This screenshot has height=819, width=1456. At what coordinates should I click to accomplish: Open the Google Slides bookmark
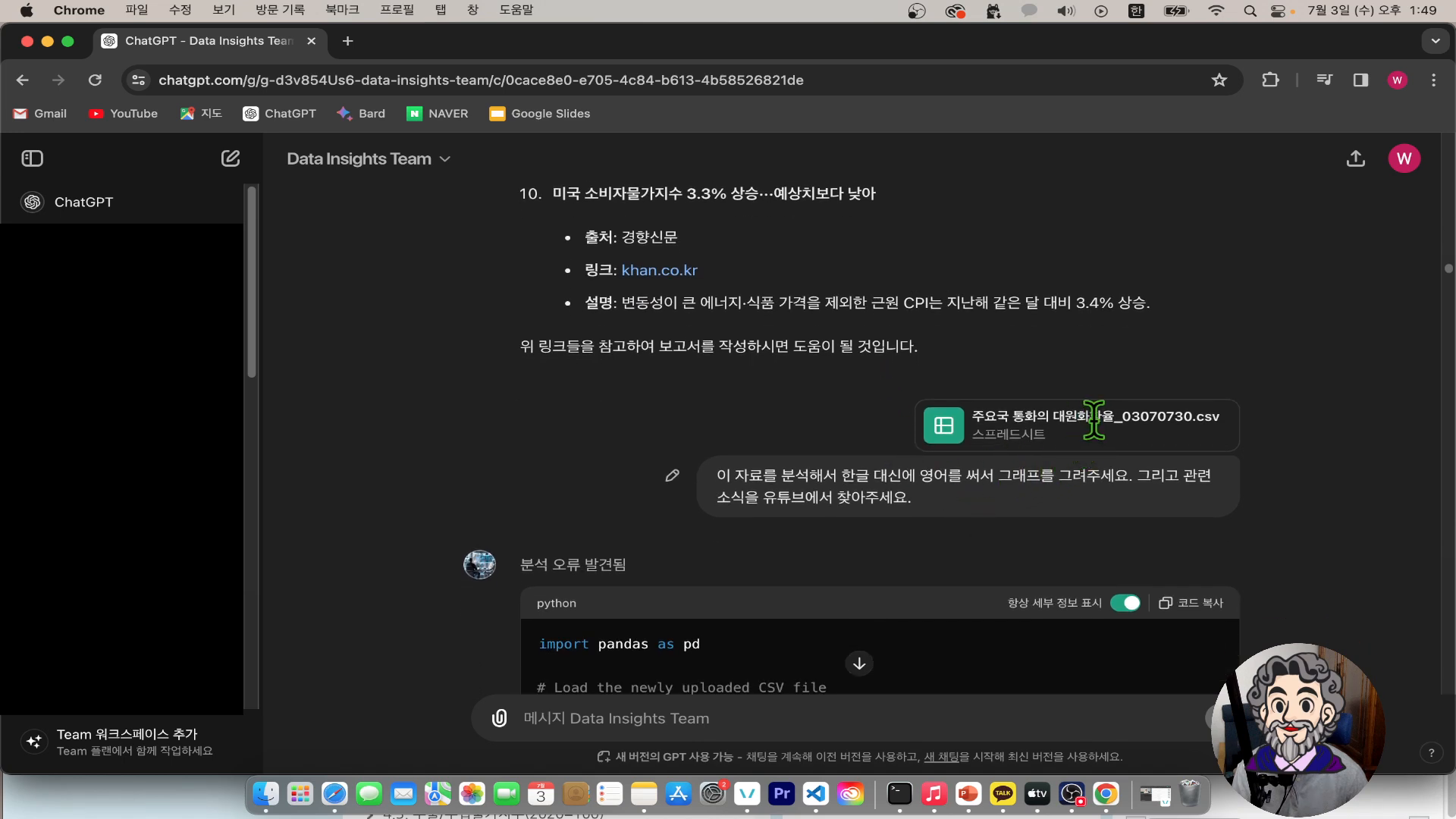point(539,114)
